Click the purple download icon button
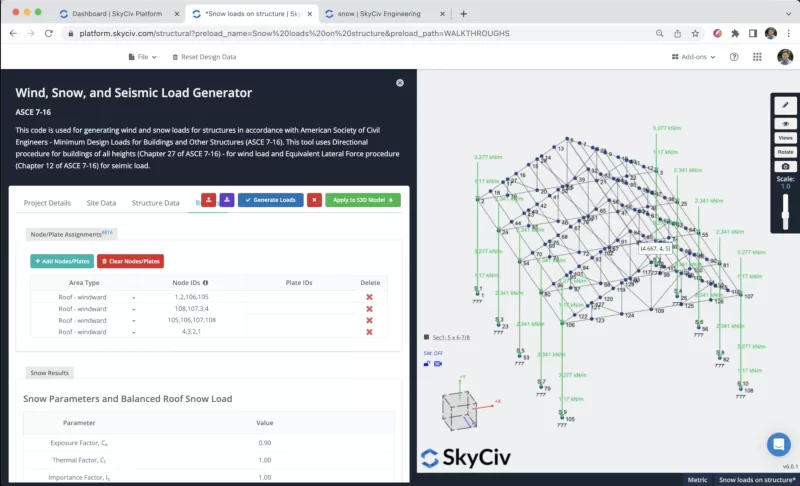This screenshot has height=486, width=800. (x=227, y=200)
